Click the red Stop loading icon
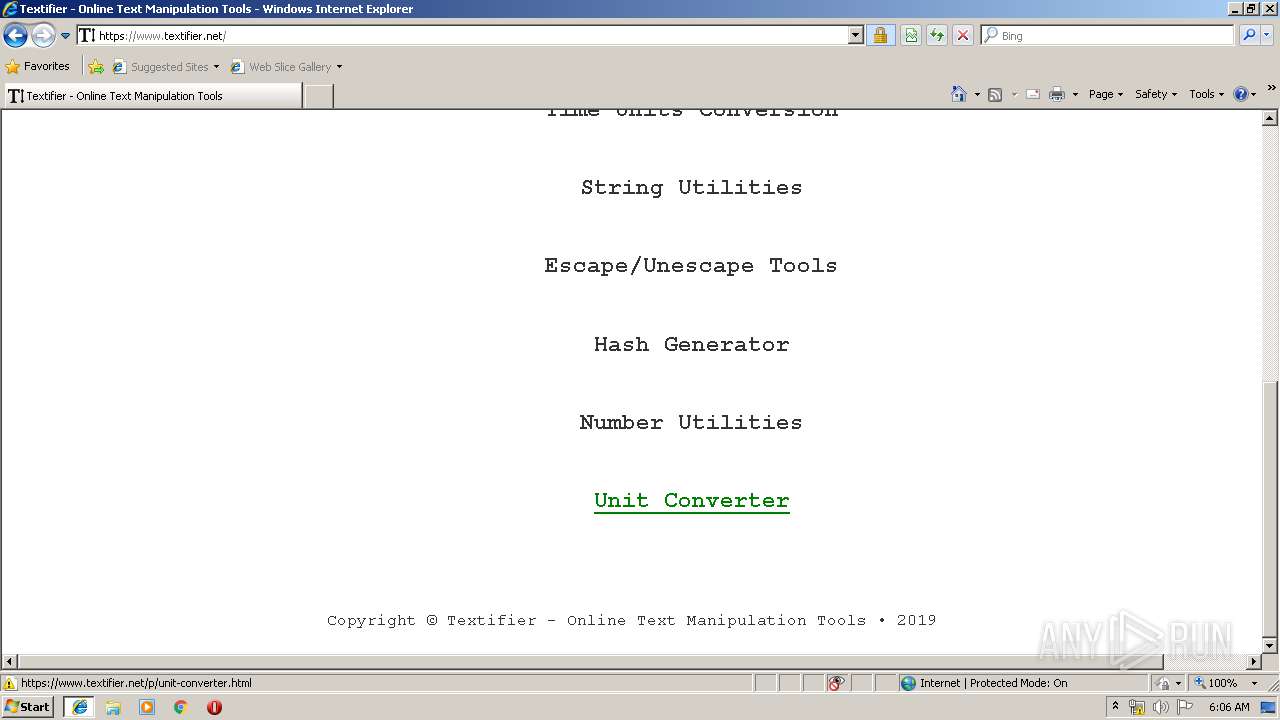The width and height of the screenshot is (1280, 720). coord(963,36)
